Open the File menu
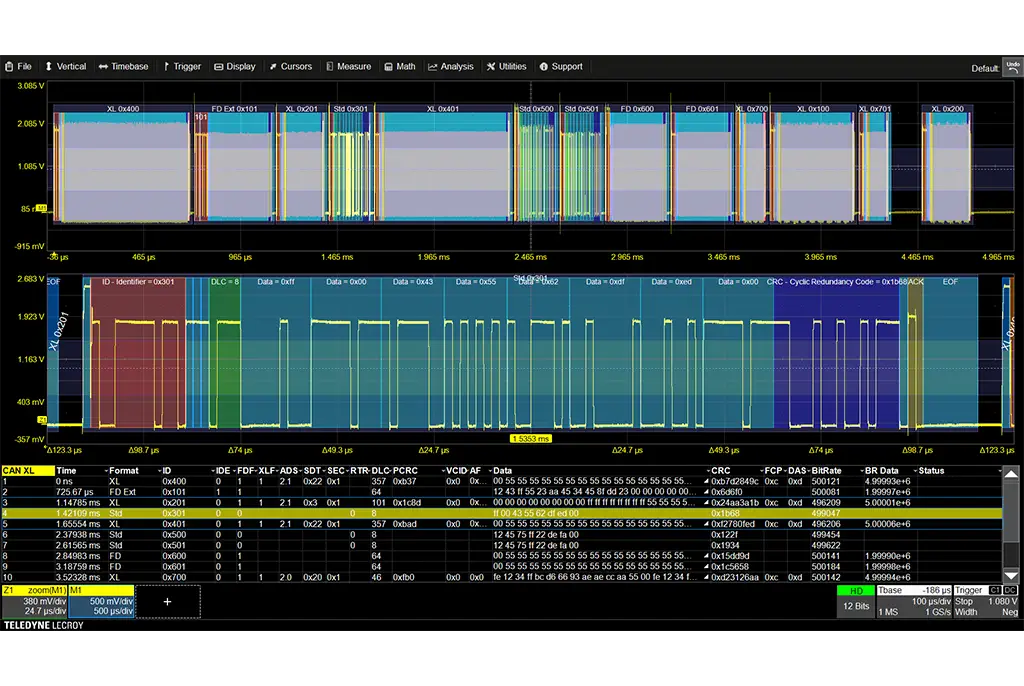 click(x=18, y=67)
